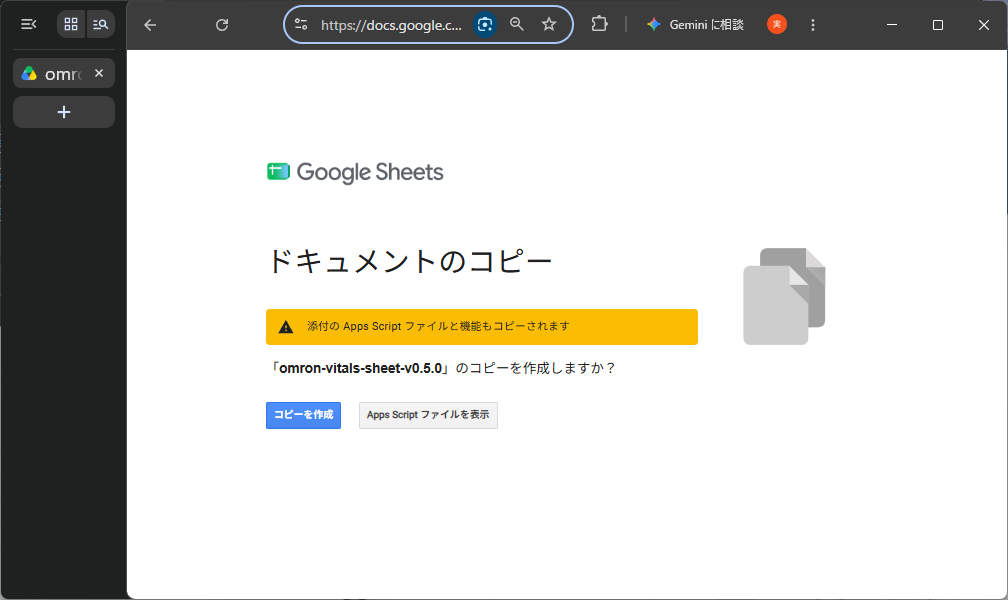Image resolution: width=1008 pixels, height=600 pixels.
Task: Click コピーを作成 button
Action: (303, 415)
